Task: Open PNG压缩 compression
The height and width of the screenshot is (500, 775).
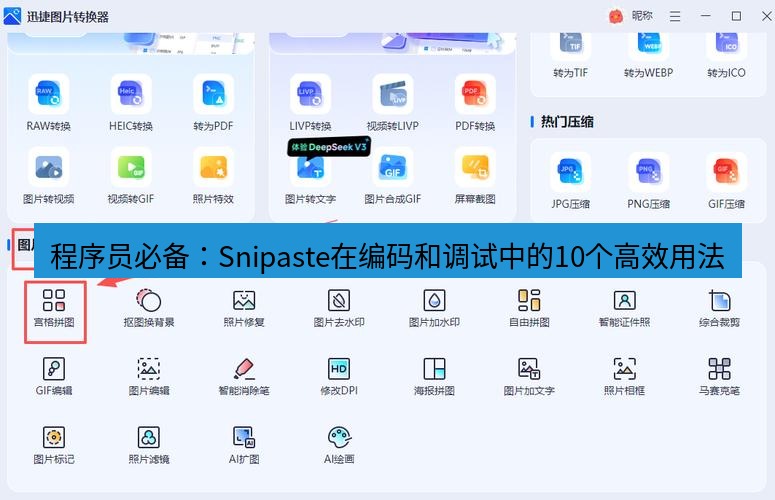Action: [648, 181]
